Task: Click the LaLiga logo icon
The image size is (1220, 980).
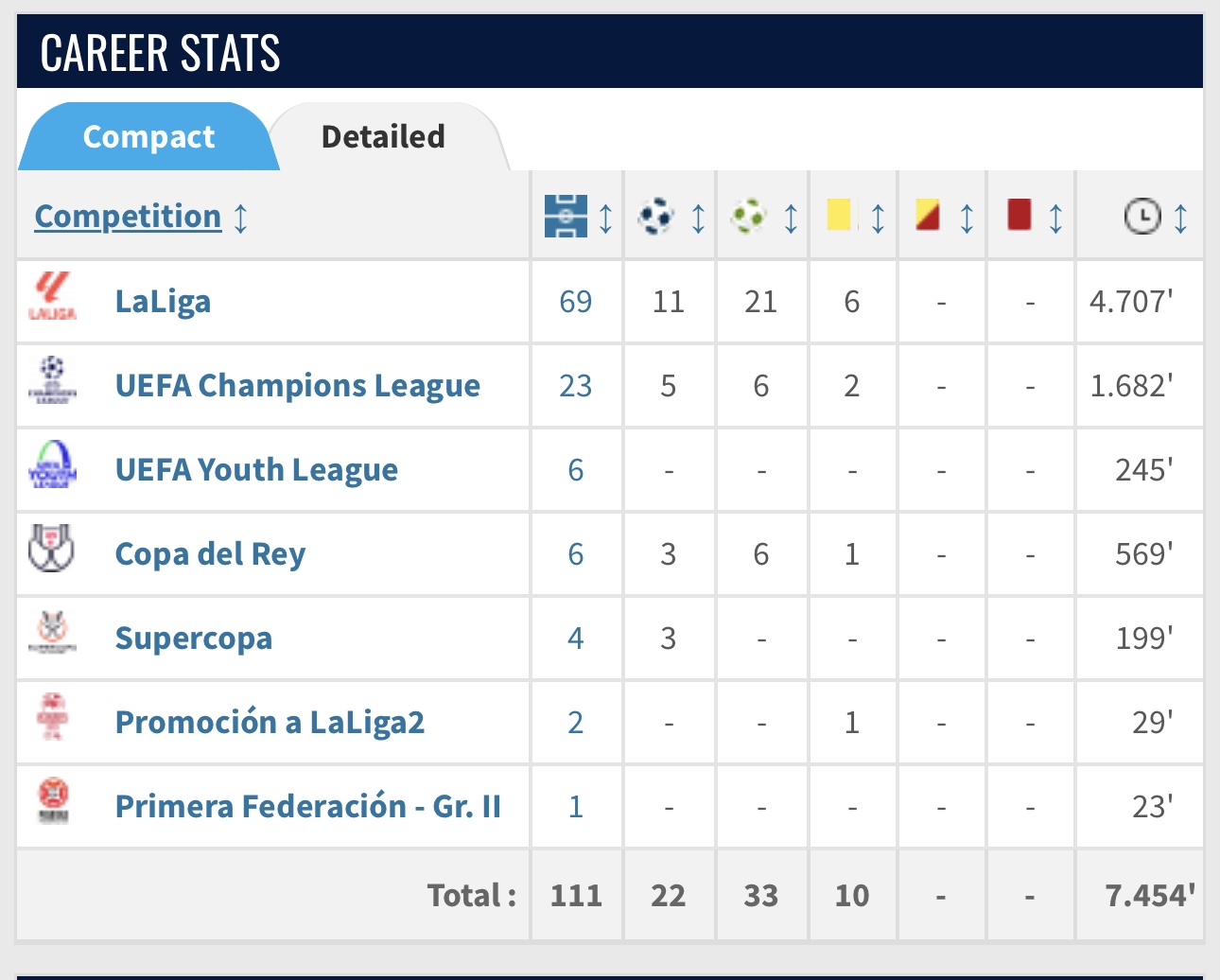Action: (x=52, y=297)
